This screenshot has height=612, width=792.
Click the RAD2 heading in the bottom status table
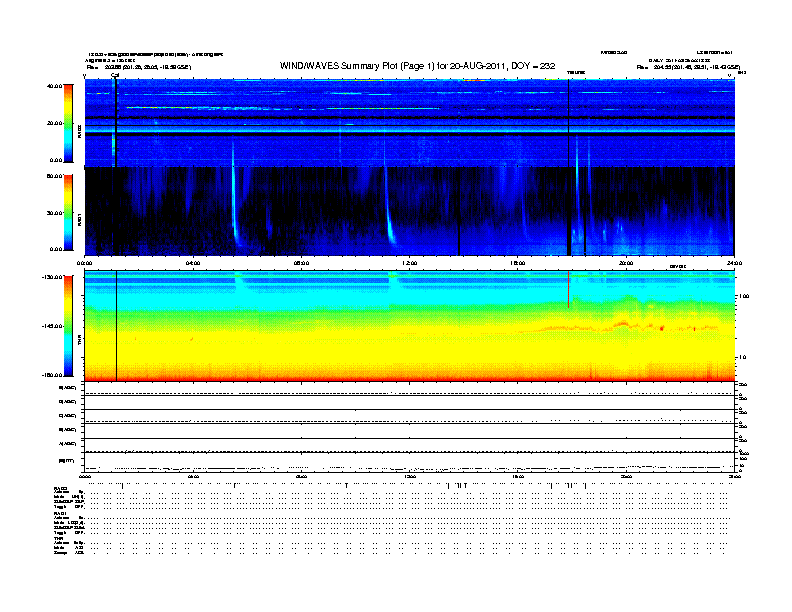point(60,488)
